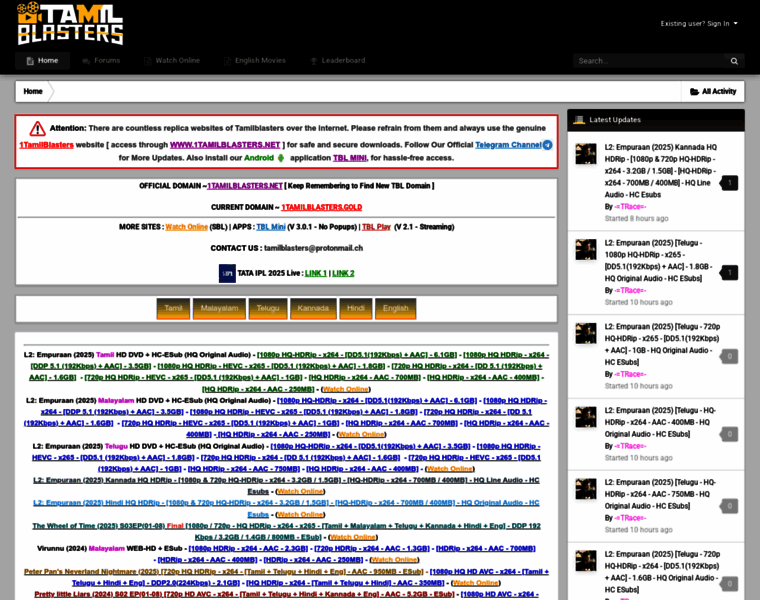Screen dimensions: 760x600
Task: Click reply count badge on Telugu 750MB post
Action: [x=729, y=506]
